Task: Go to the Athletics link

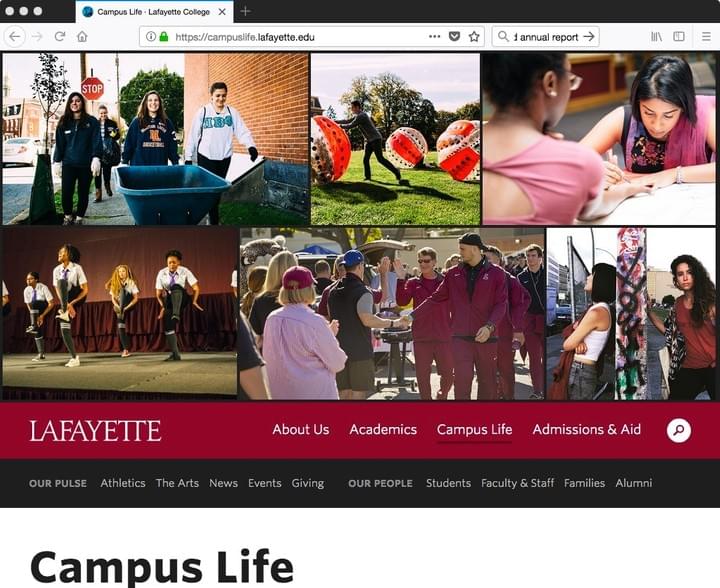Action: click(x=123, y=483)
